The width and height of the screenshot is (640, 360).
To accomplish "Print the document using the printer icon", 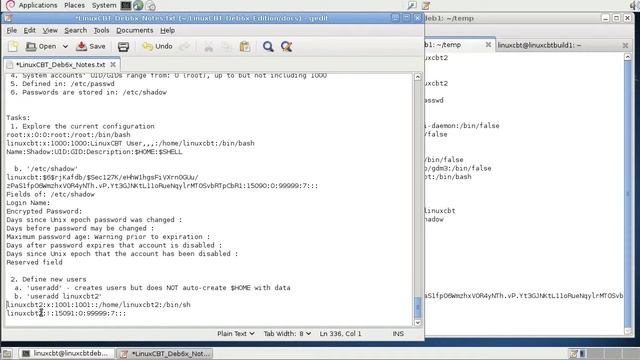I will coord(123,47).
